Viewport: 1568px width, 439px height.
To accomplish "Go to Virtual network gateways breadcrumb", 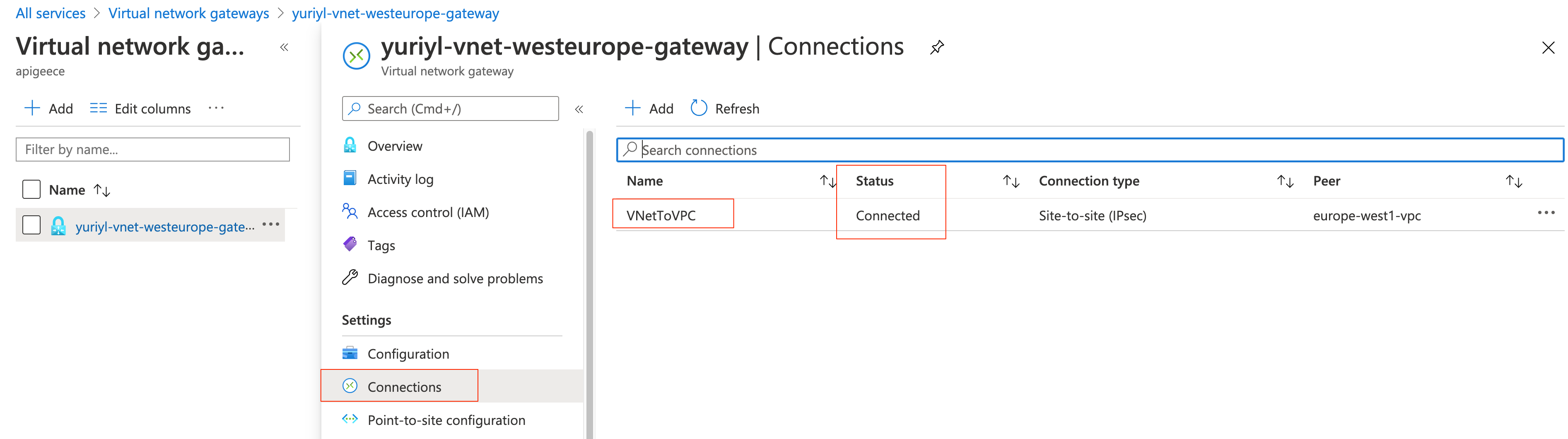I will [x=189, y=13].
